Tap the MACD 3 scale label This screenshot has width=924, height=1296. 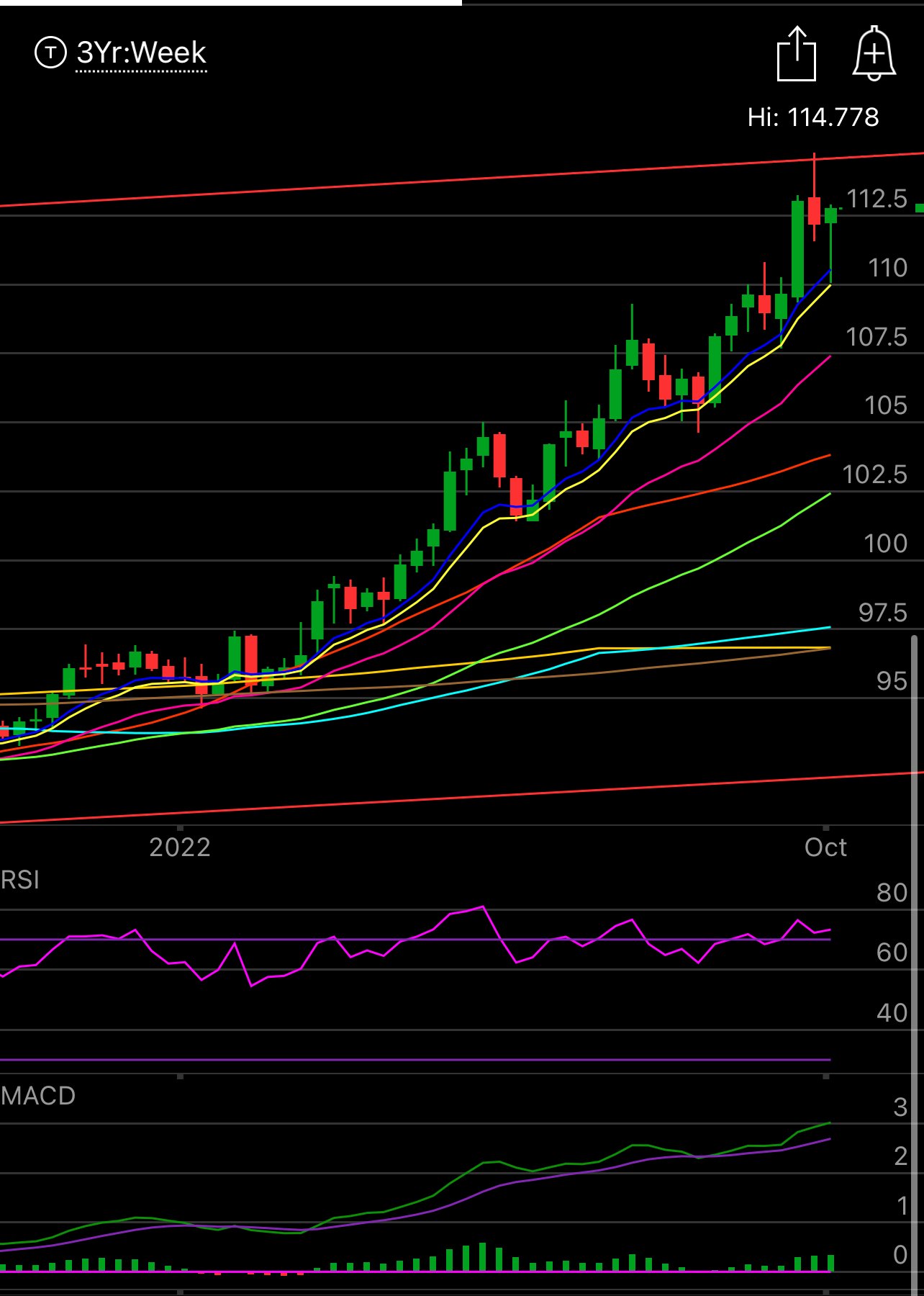tap(900, 1107)
